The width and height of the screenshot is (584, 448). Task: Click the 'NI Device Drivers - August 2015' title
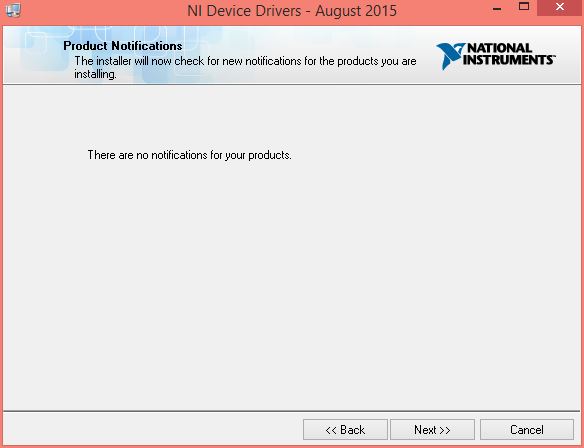pyautogui.click(x=292, y=11)
